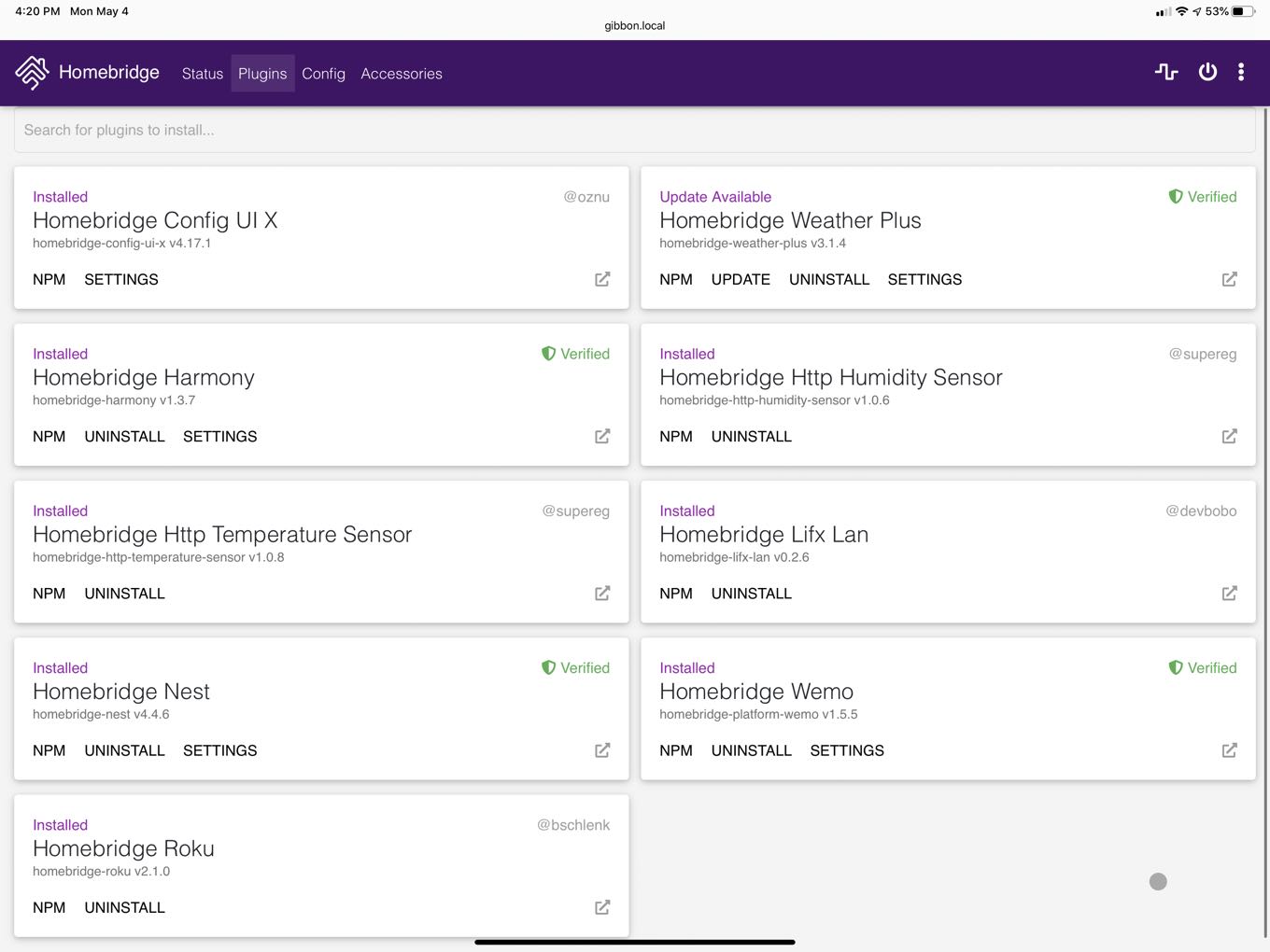Focus the plugin search field
Viewport: 1270px width, 952px height.
635,130
